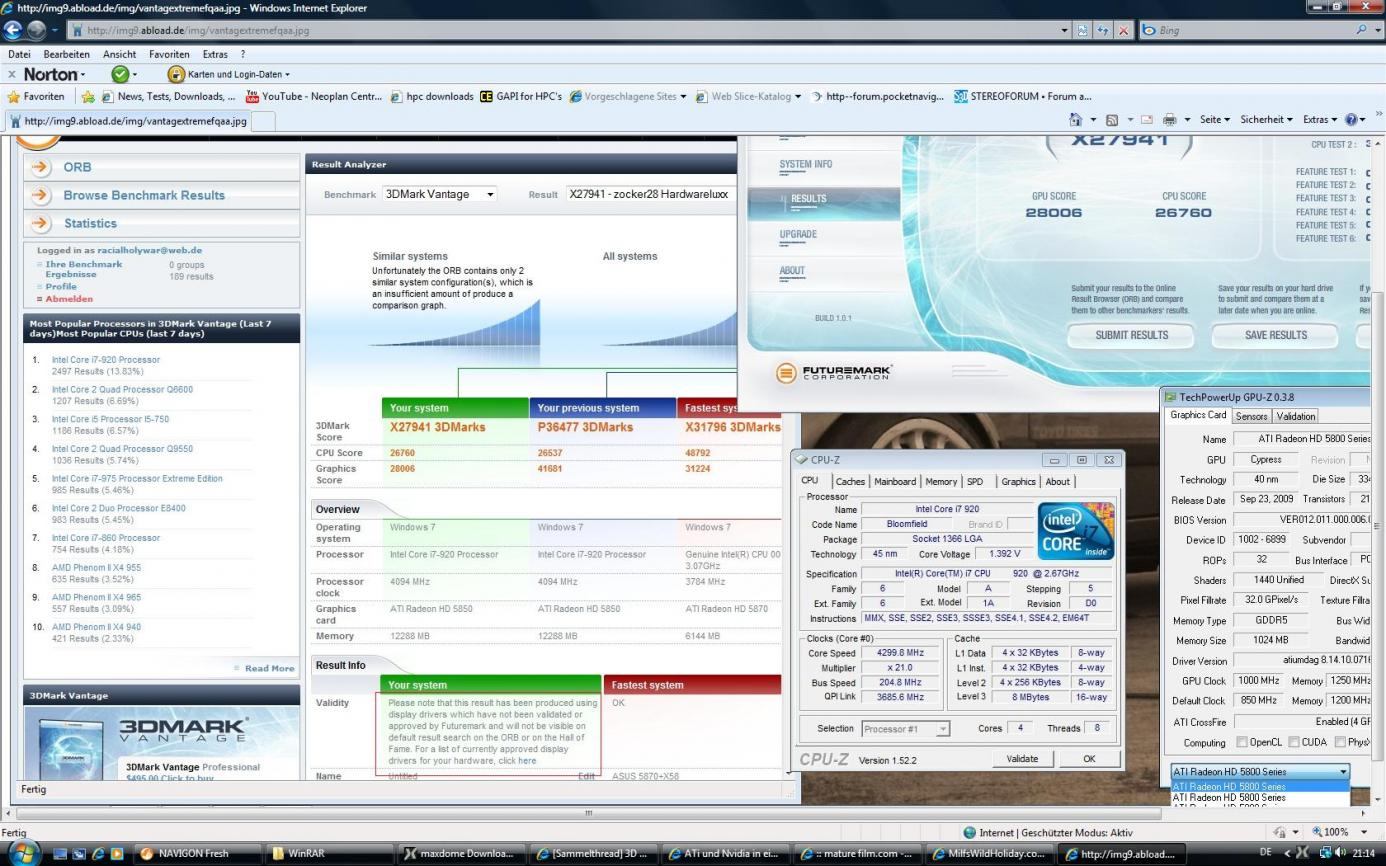Image resolution: width=1386 pixels, height=866 pixels.
Task: Click the red Stop X icon
Action: tap(1124, 30)
